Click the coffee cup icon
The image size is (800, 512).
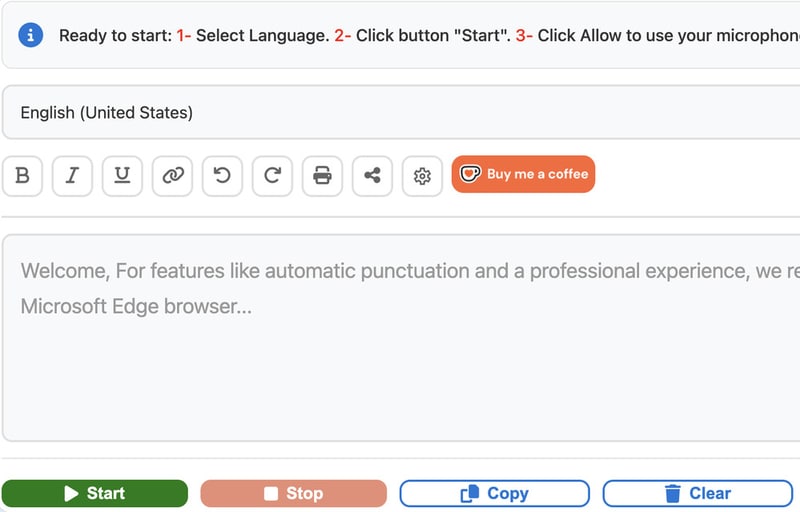pyautogui.click(x=470, y=174)
